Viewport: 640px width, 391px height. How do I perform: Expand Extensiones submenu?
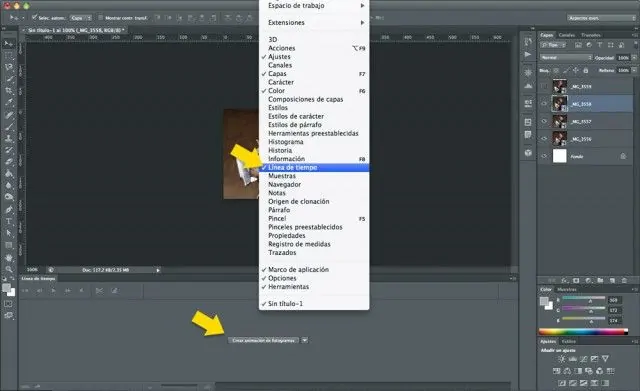point(314,22)
